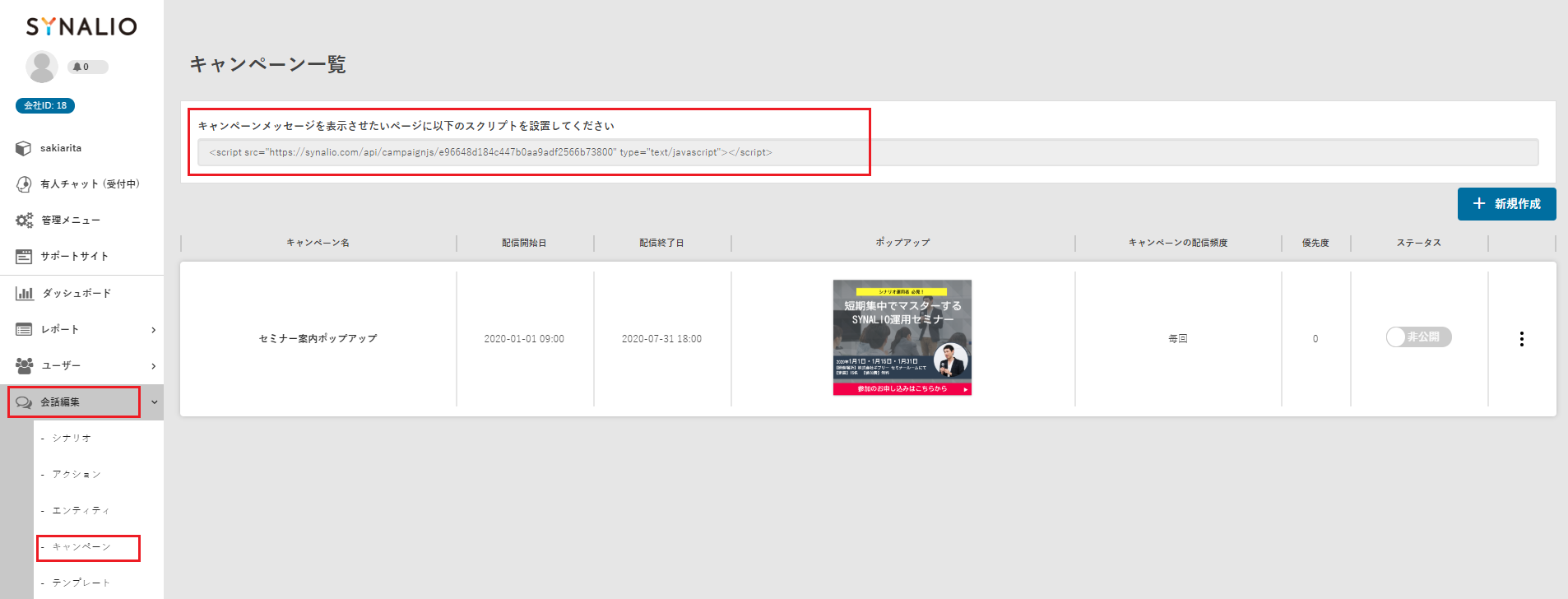The image size is (1568, 599).
Task: Click the ダッシュボード chart icon
Action: (x=25, y=293)
